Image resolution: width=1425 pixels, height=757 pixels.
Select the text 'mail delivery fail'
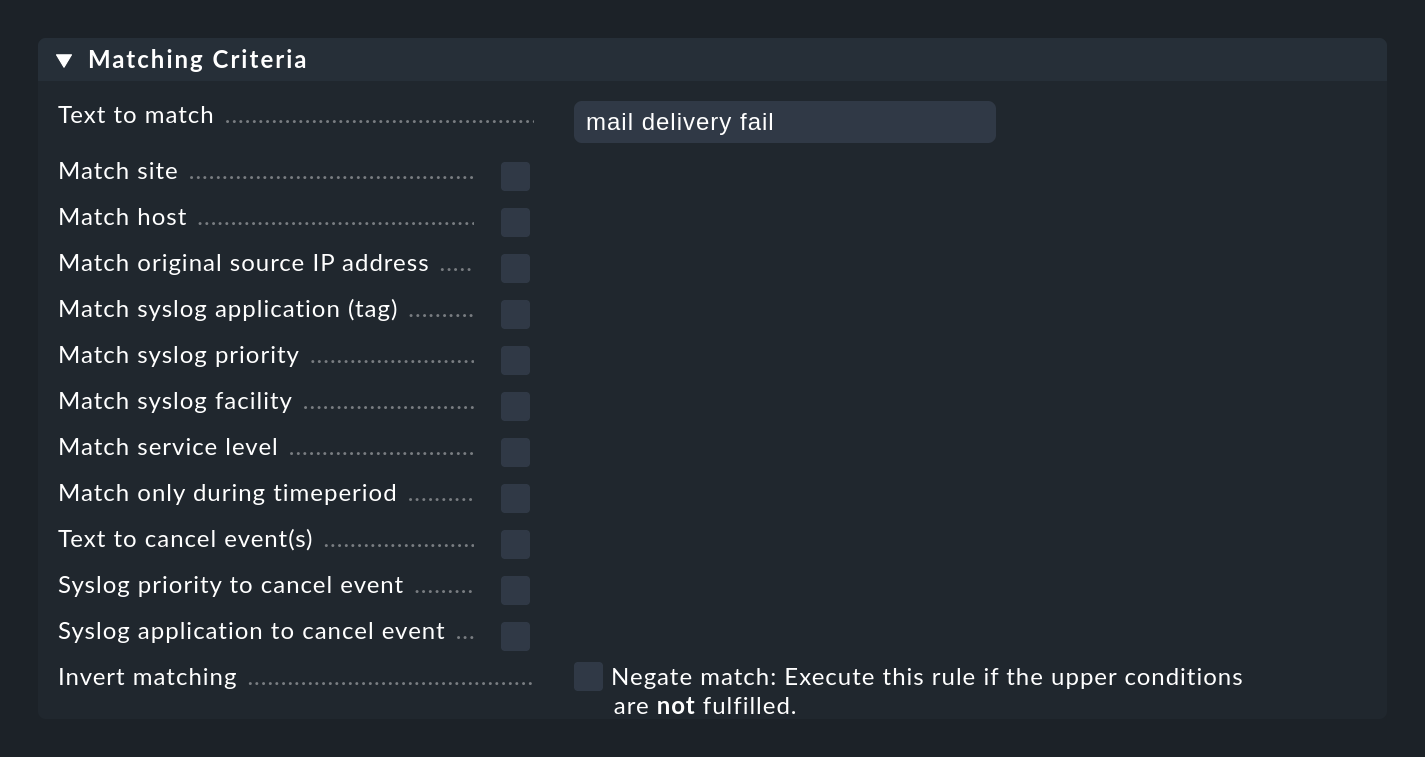pos(680,121)
